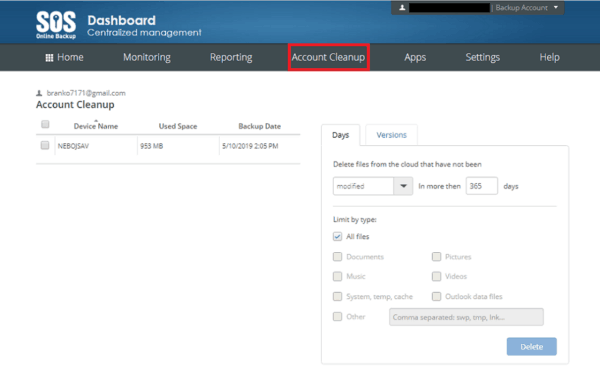
Task: Click the SOS Online Backup logo
Action: coord(56,25)
